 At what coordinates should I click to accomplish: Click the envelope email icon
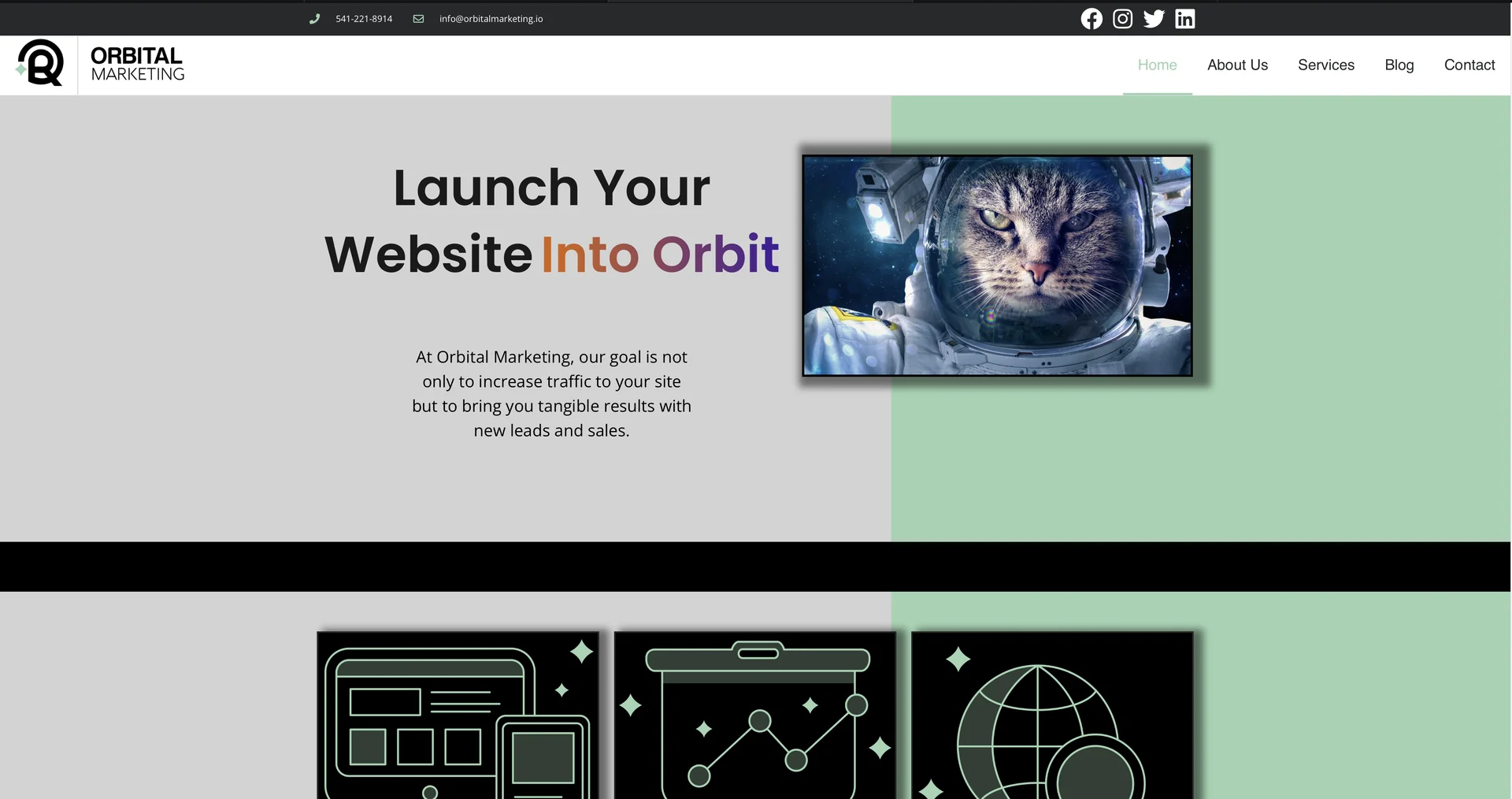click(419, 19)
